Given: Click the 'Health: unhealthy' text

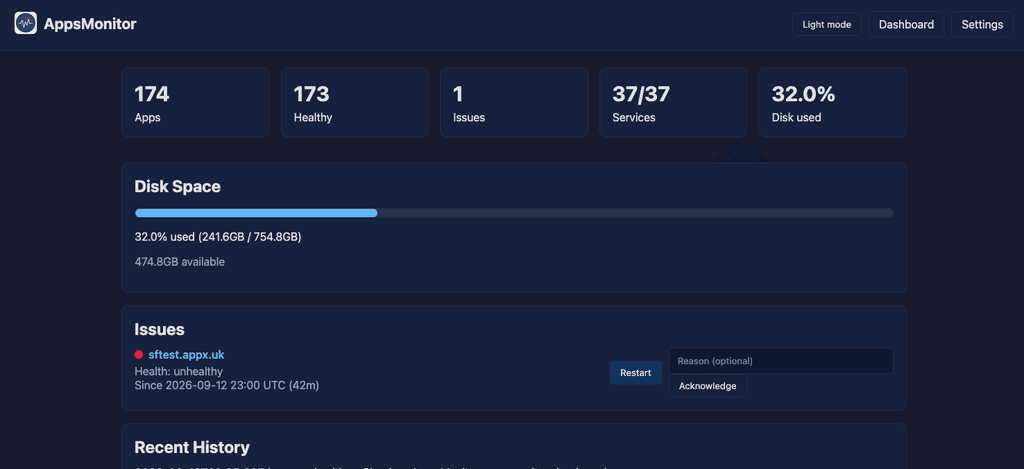Looking at the screenshot, I should [x=178, y=372].
